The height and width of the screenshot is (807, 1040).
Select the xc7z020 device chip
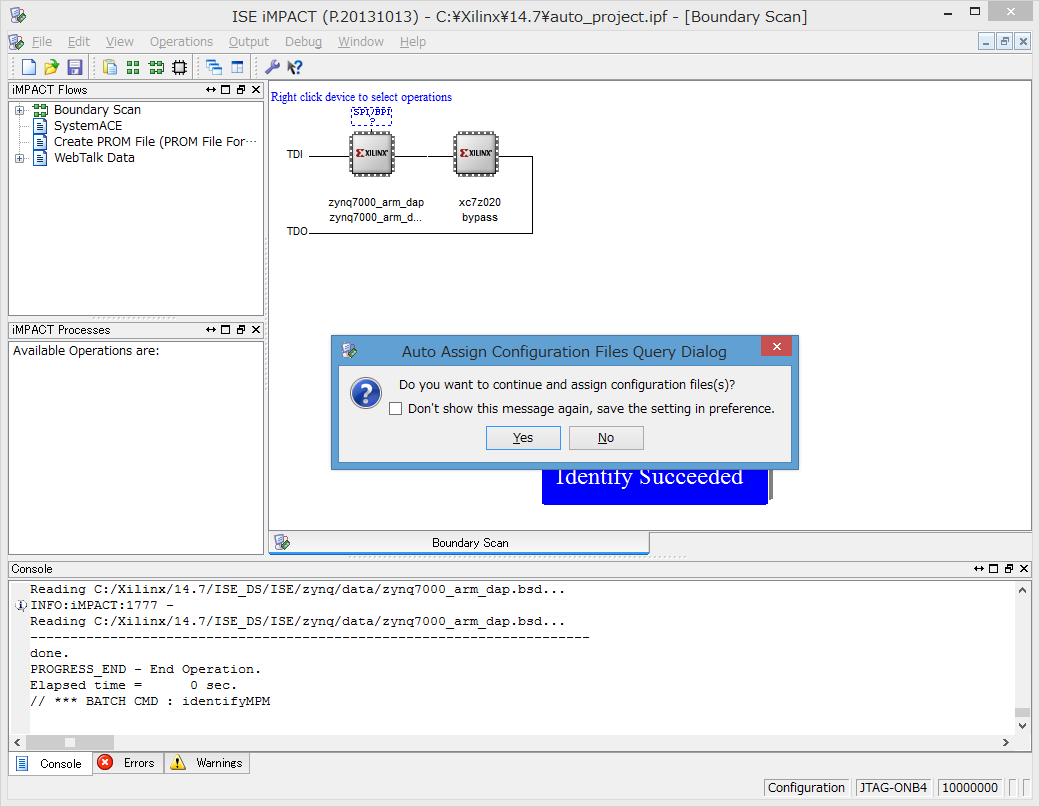[x=476, y=156]
